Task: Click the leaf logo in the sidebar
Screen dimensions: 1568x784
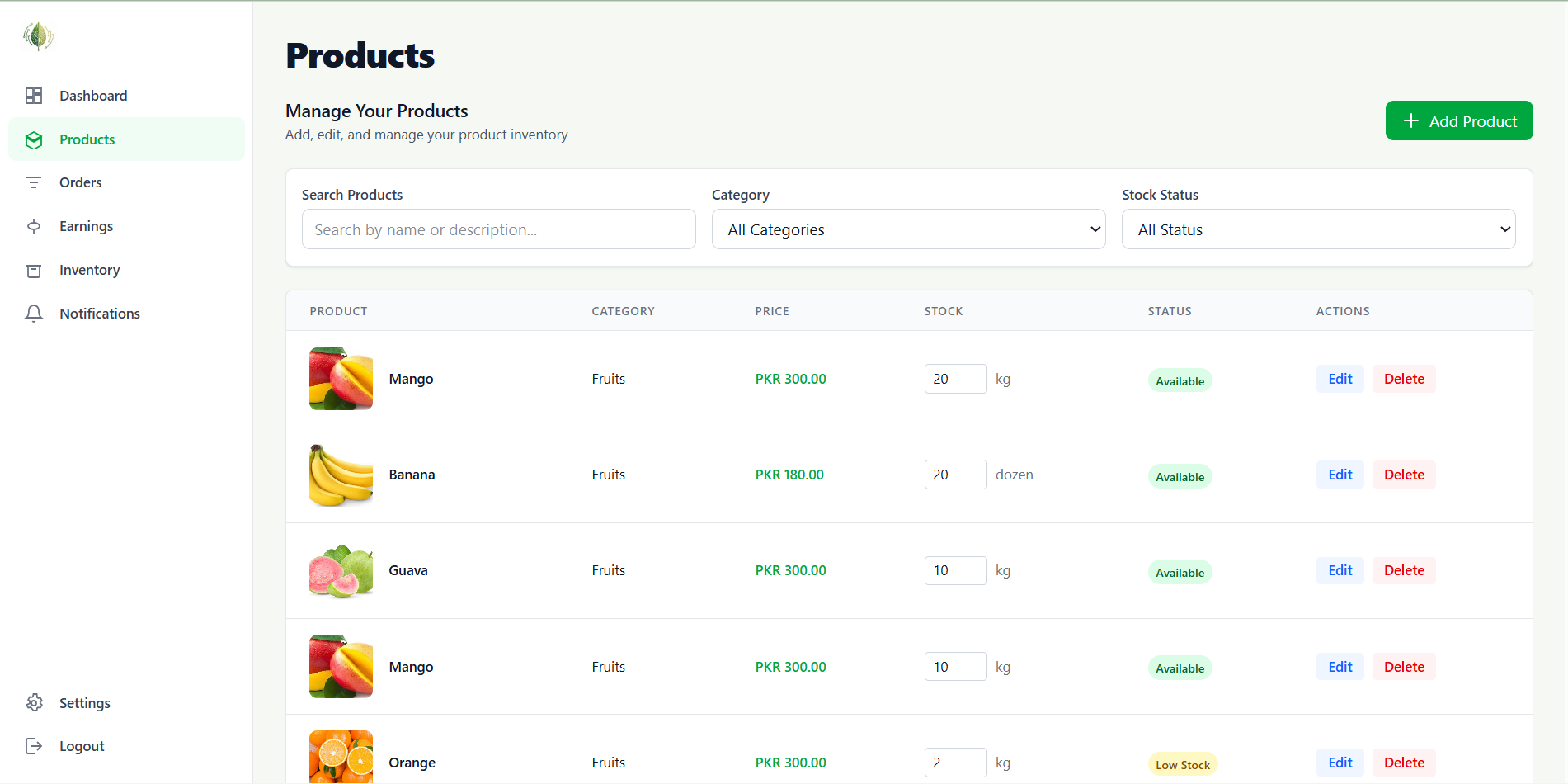Action: 38,36
